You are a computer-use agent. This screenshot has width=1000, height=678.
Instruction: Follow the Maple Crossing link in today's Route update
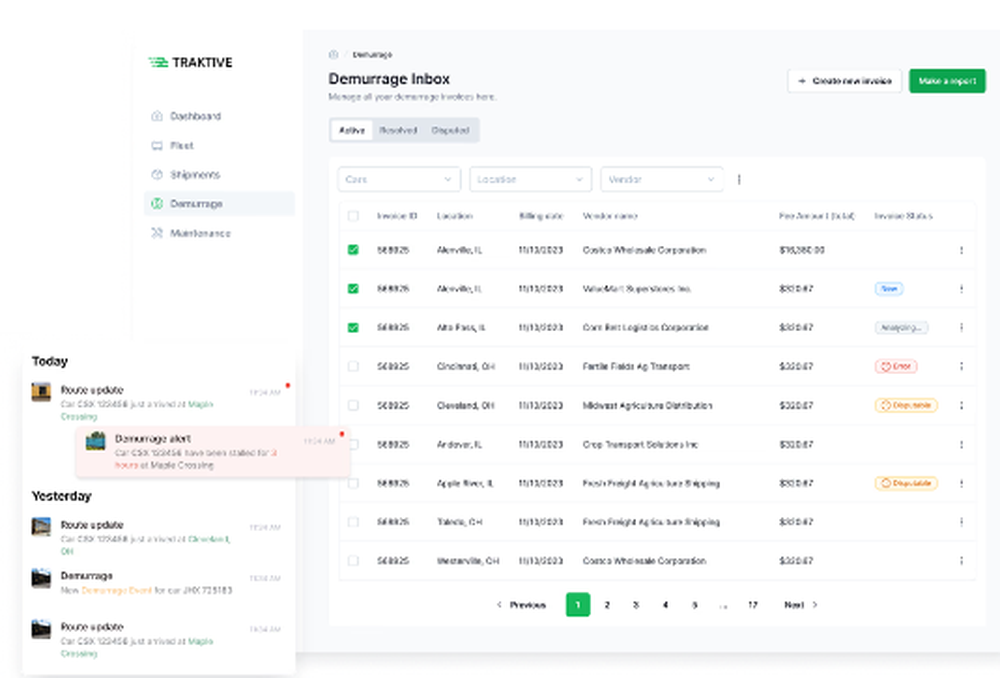coord(136,410)
